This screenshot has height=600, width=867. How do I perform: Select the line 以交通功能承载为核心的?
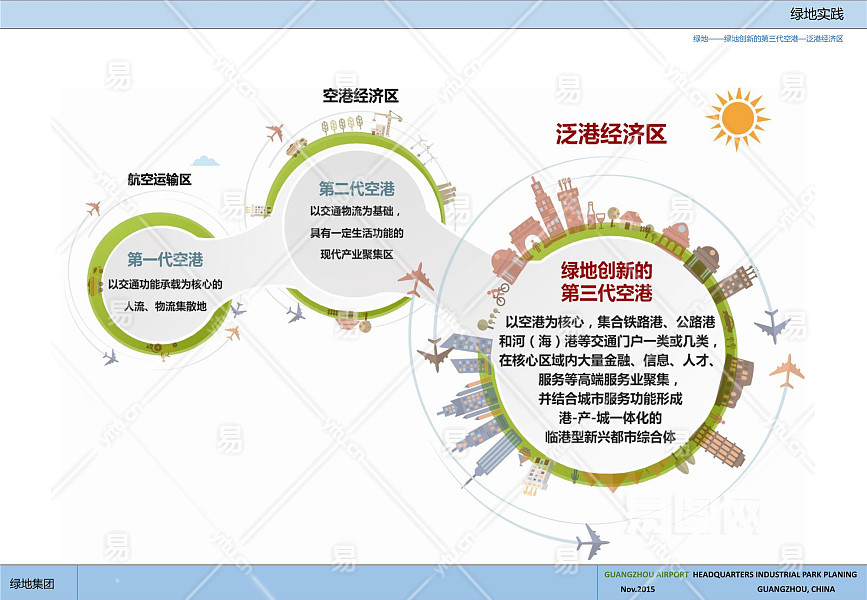pos(165,284)
